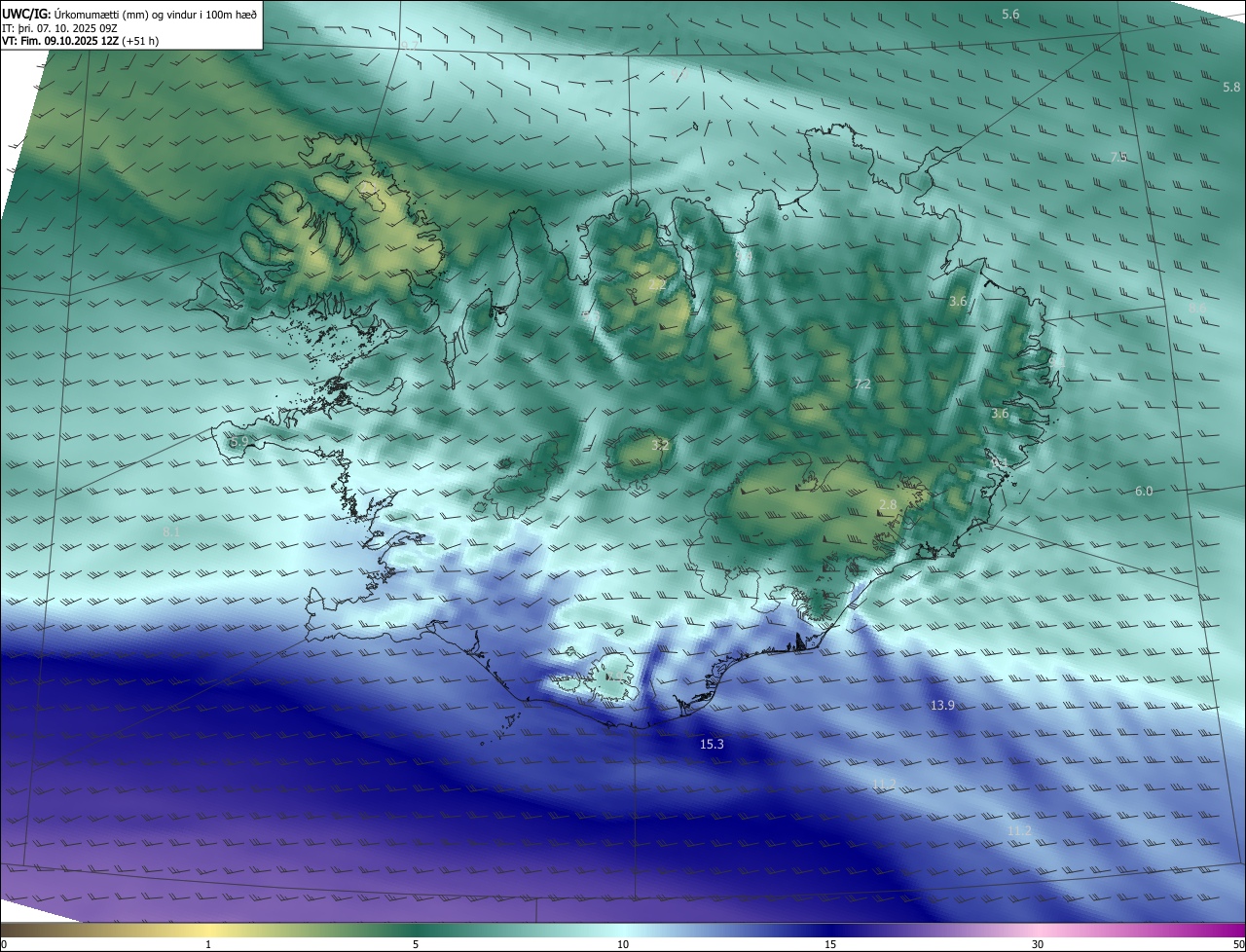Click the 13.9 precipitation value on the map
1246x952 pixels.
pos(942,705)
